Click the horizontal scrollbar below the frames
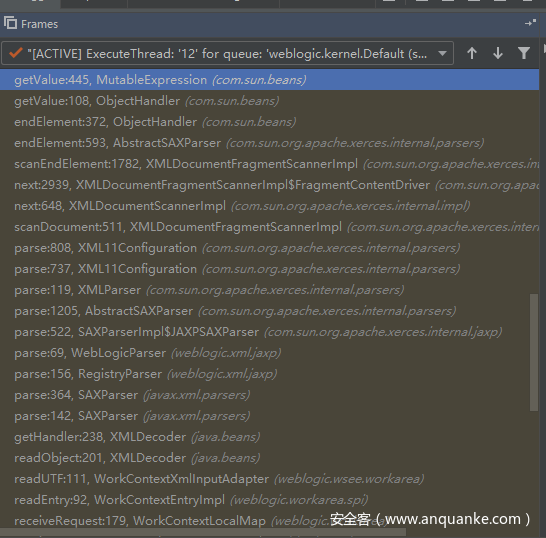 pos(203,532)
